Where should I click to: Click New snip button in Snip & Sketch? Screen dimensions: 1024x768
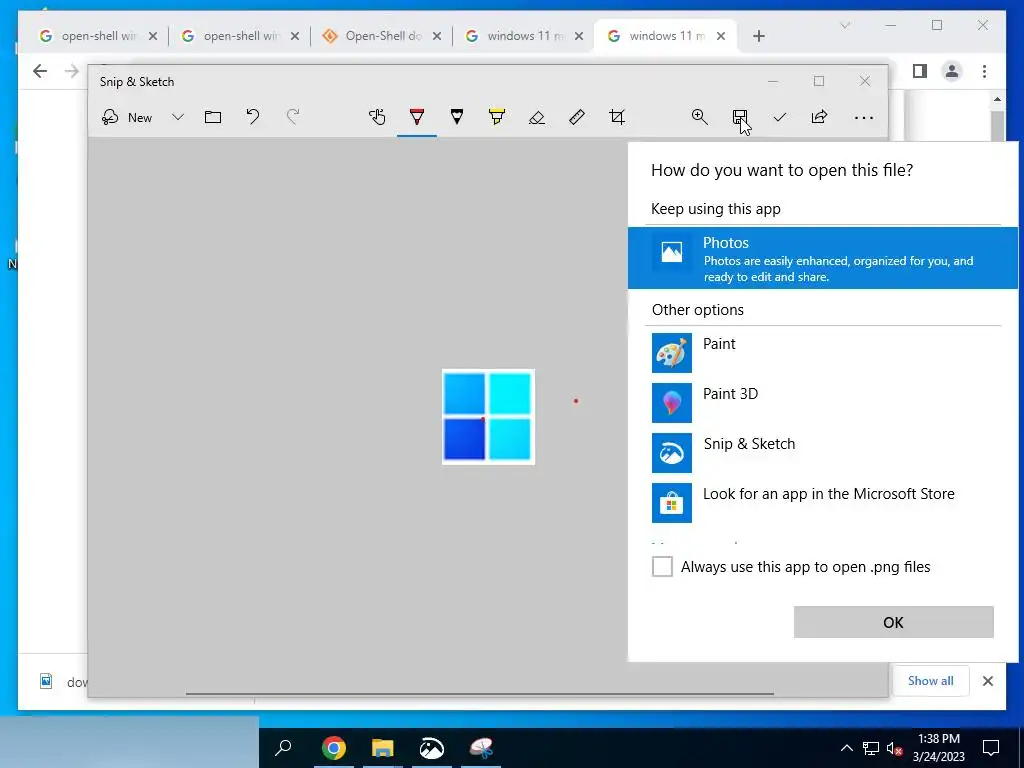click(x=127, y=118)
